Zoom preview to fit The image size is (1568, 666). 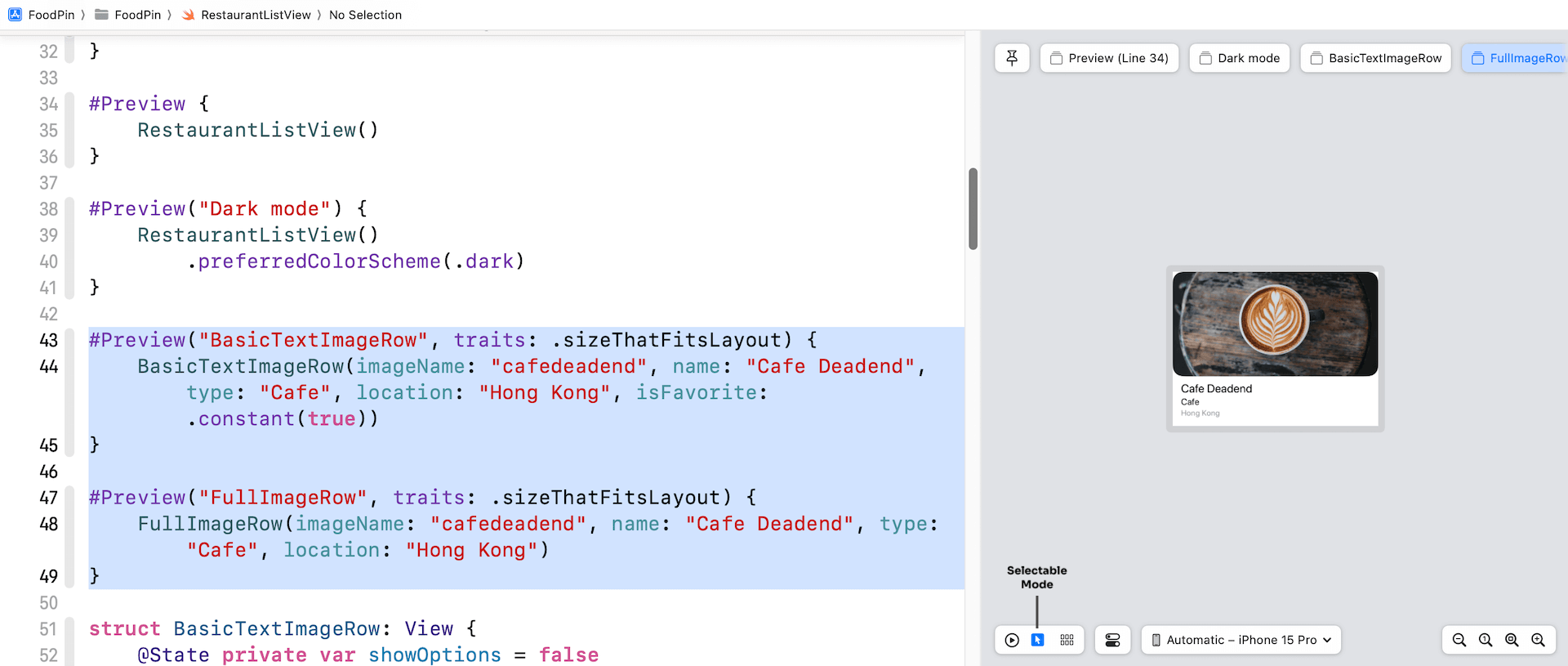pyautogui.click(x=1512, y=640)
